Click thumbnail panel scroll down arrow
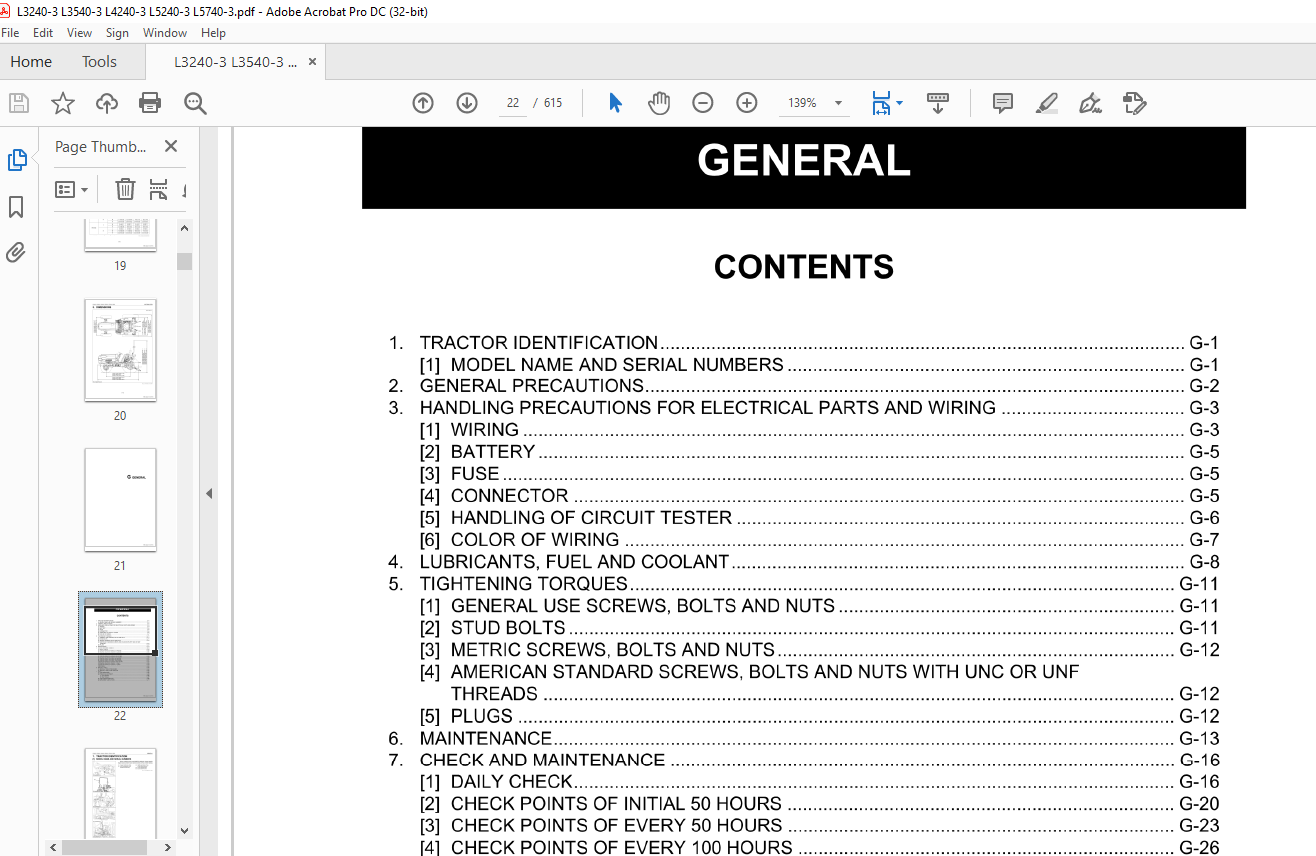 184,830
